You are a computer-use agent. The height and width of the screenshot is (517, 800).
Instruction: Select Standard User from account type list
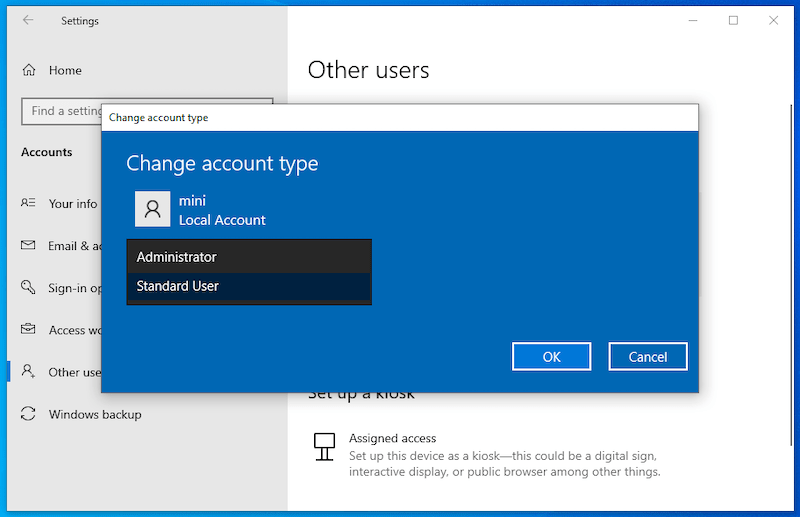click(249, 286)
